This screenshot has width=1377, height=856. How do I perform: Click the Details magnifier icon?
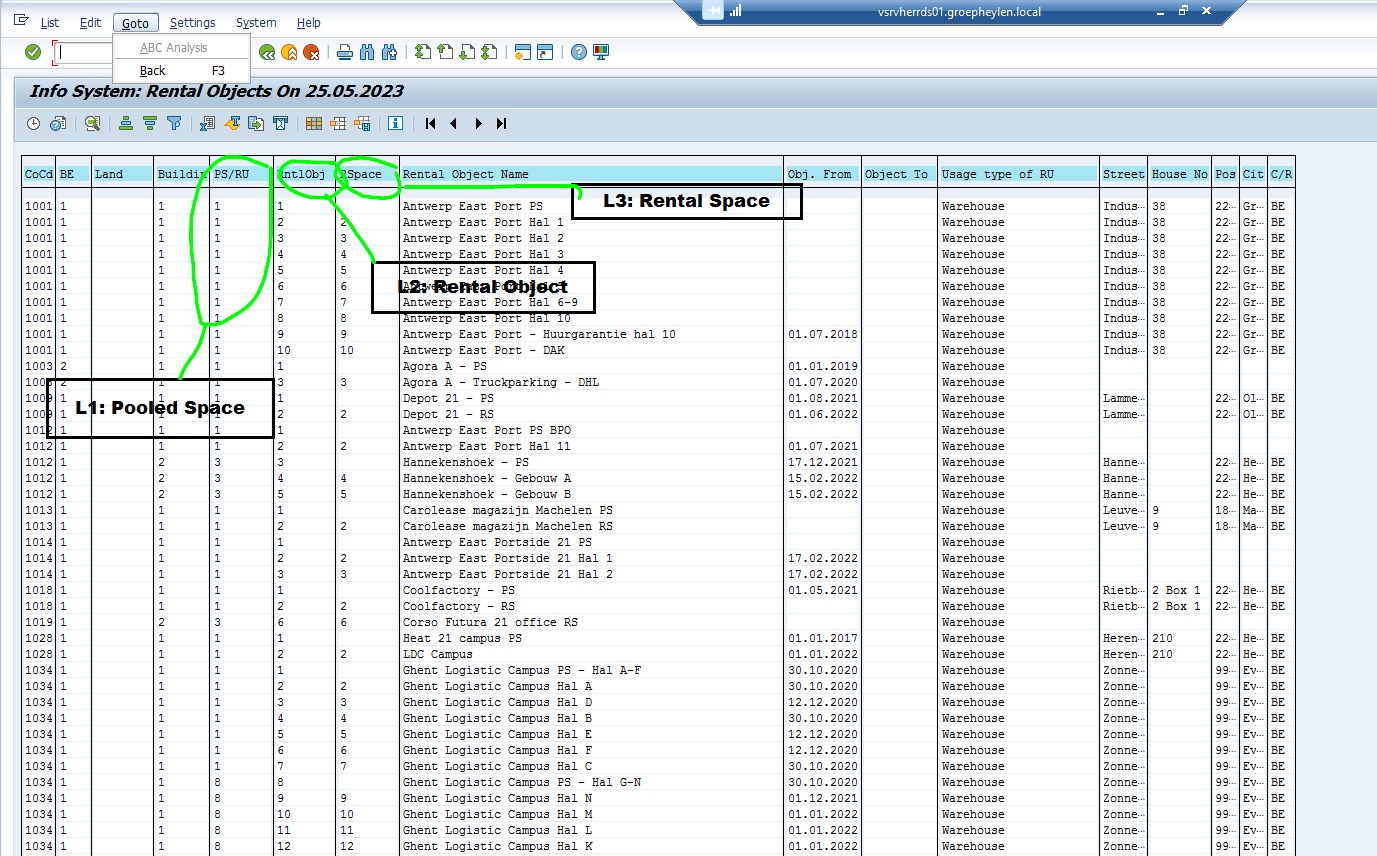(x=92, y=123)
